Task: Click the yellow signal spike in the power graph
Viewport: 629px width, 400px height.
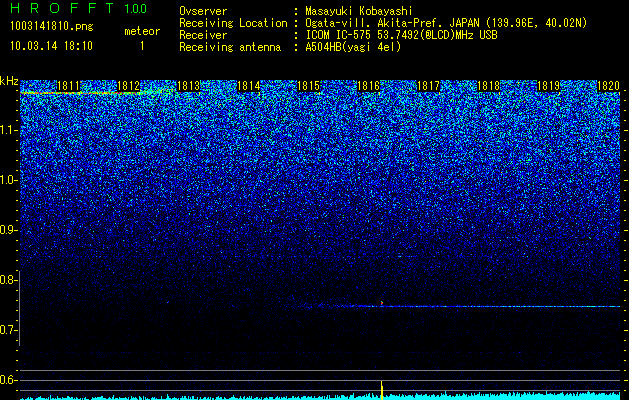Action: [381, 390]
